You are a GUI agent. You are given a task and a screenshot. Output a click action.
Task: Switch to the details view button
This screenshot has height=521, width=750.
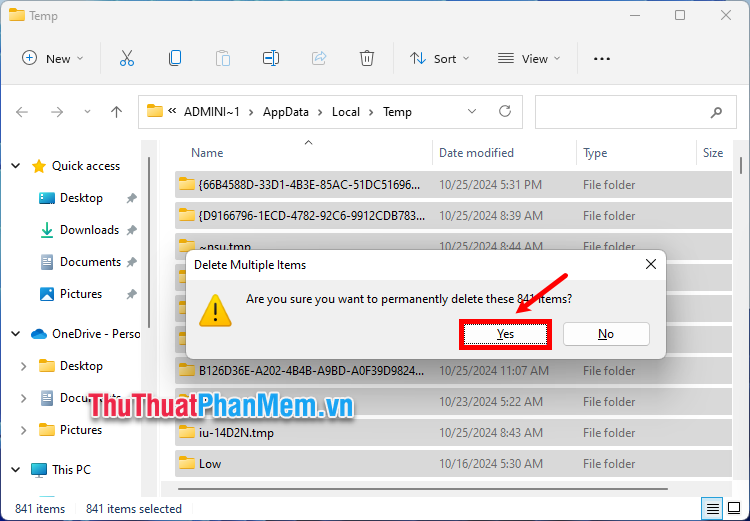coord(712,508)
